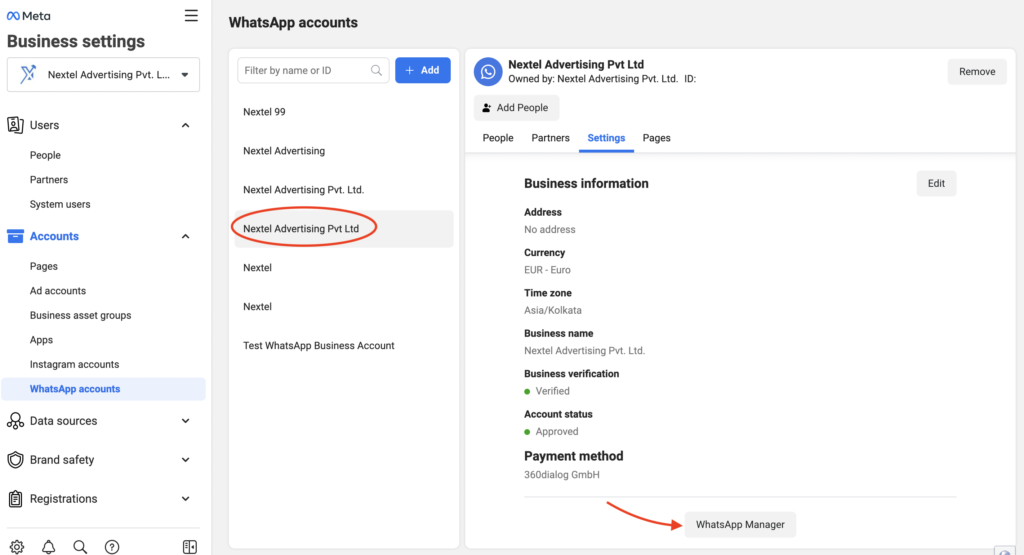Toggle the sidebar panel icon

(x=189, y=547)
